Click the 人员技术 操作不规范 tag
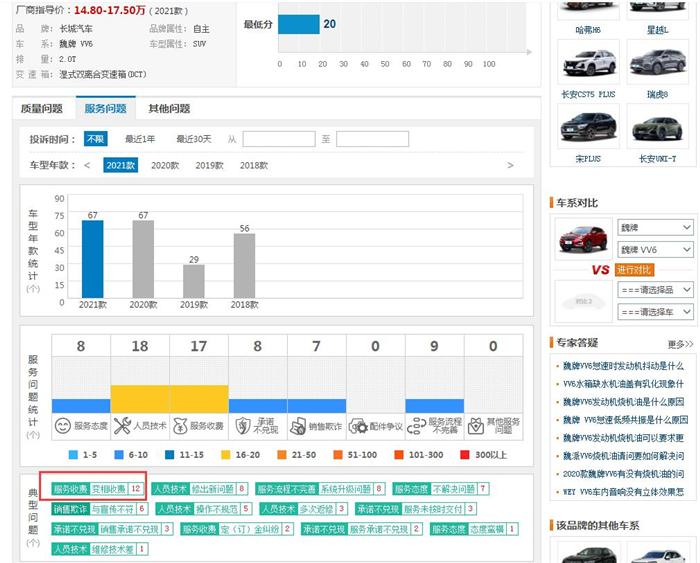 pos(204,509)
